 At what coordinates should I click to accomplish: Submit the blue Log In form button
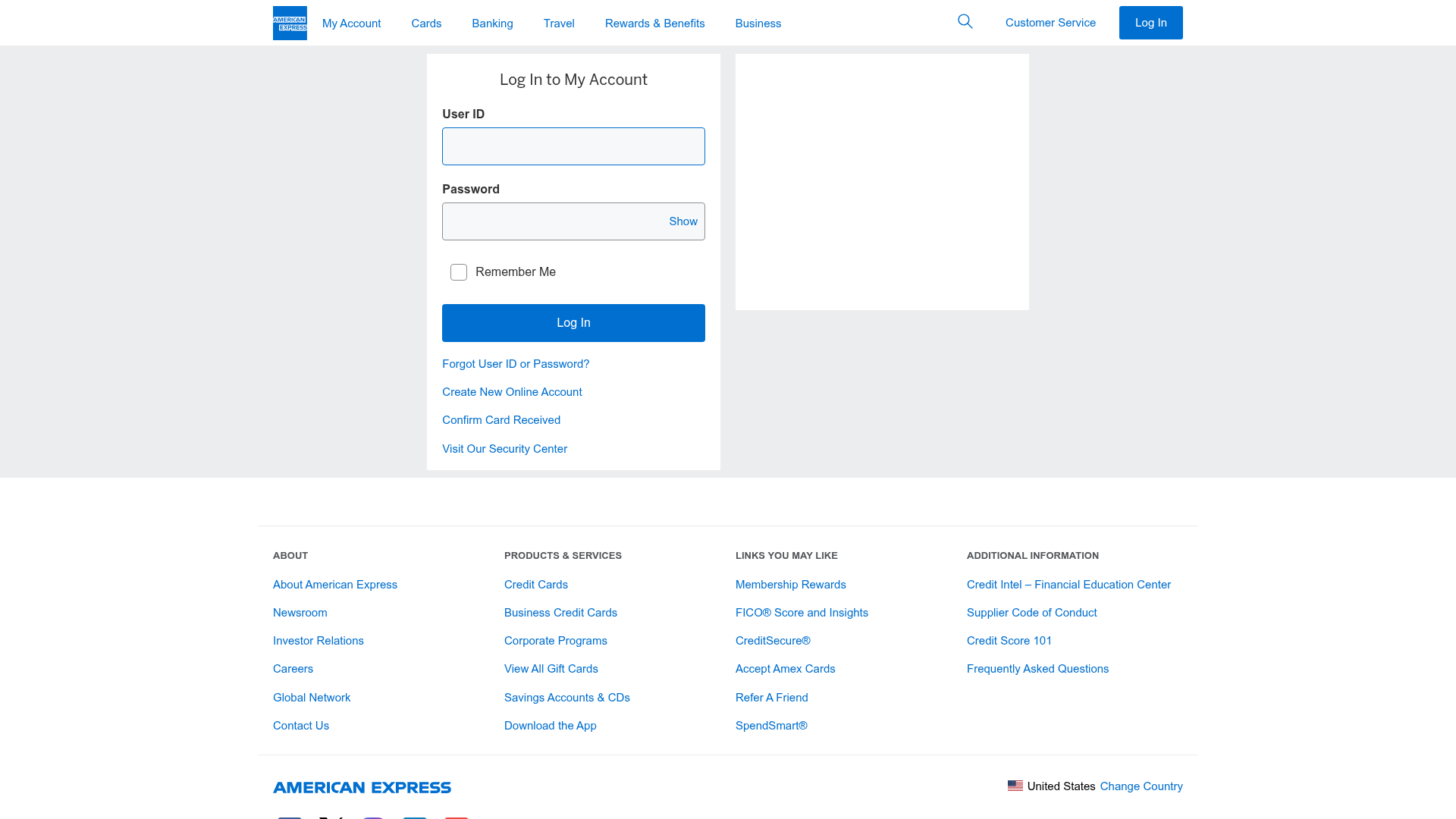click(x=573, y=323)
